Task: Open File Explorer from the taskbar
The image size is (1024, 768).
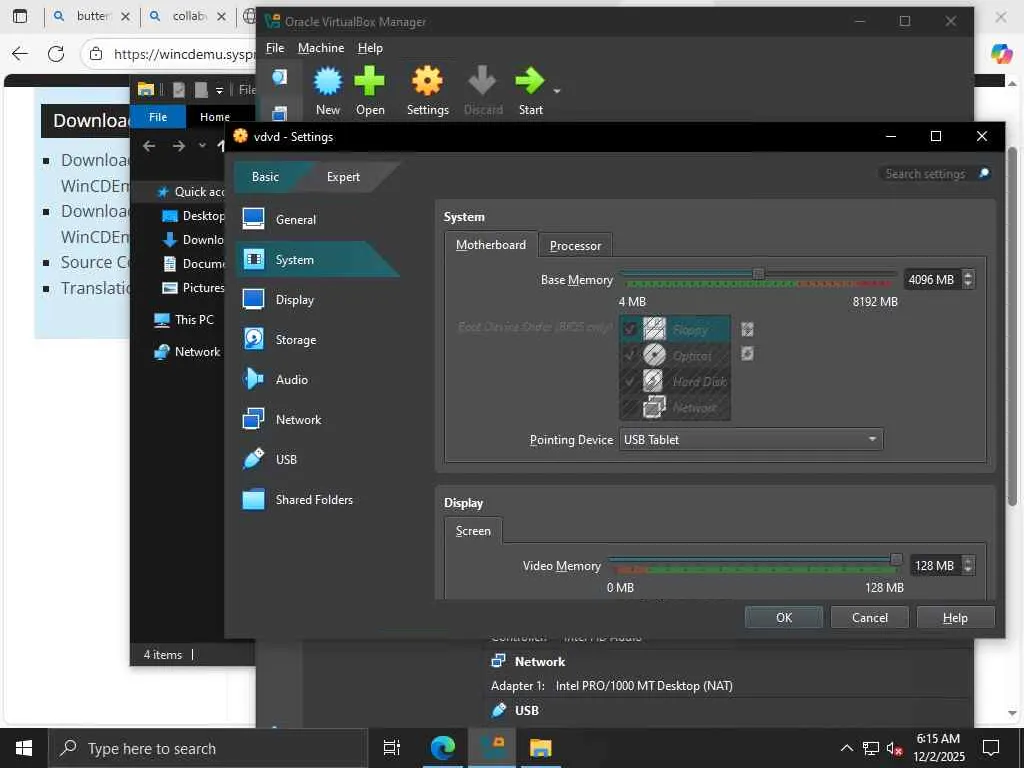Action: point(541,748)
